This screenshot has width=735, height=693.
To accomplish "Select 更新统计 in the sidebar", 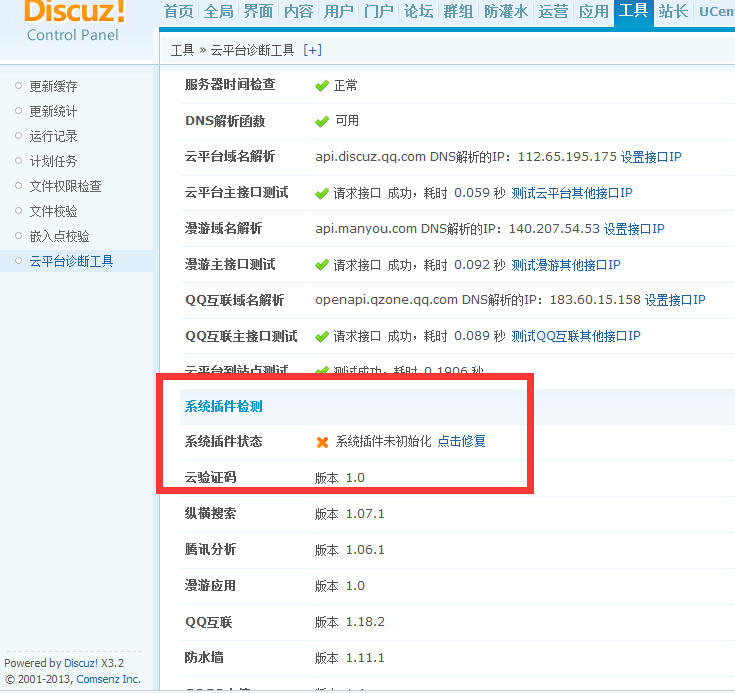I will point(53,111).
